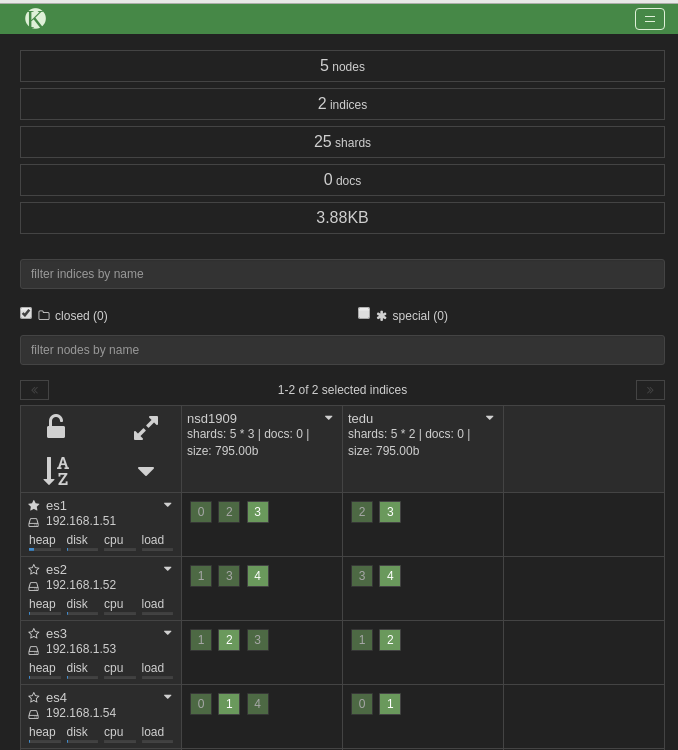Click the tedu index name
The height and width of the screenshot is (750, 678).
(x=360, y=419)
